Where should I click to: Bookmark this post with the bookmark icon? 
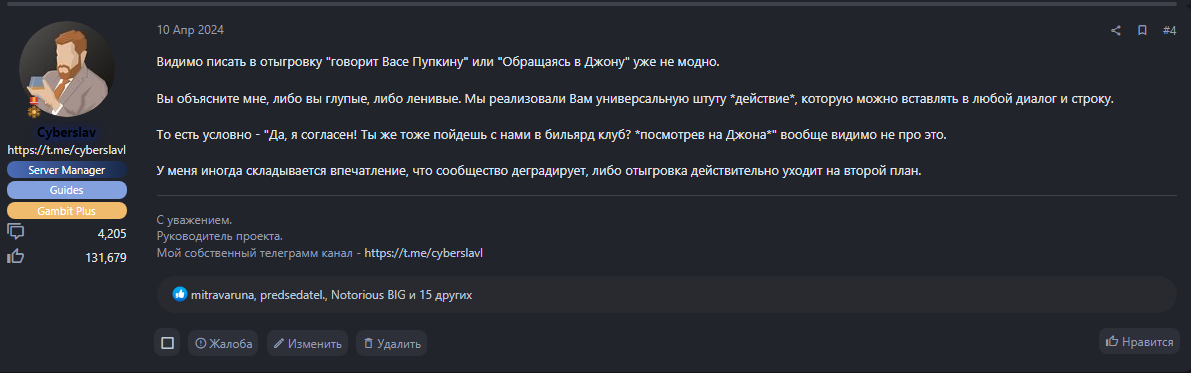click(1142, 30)
